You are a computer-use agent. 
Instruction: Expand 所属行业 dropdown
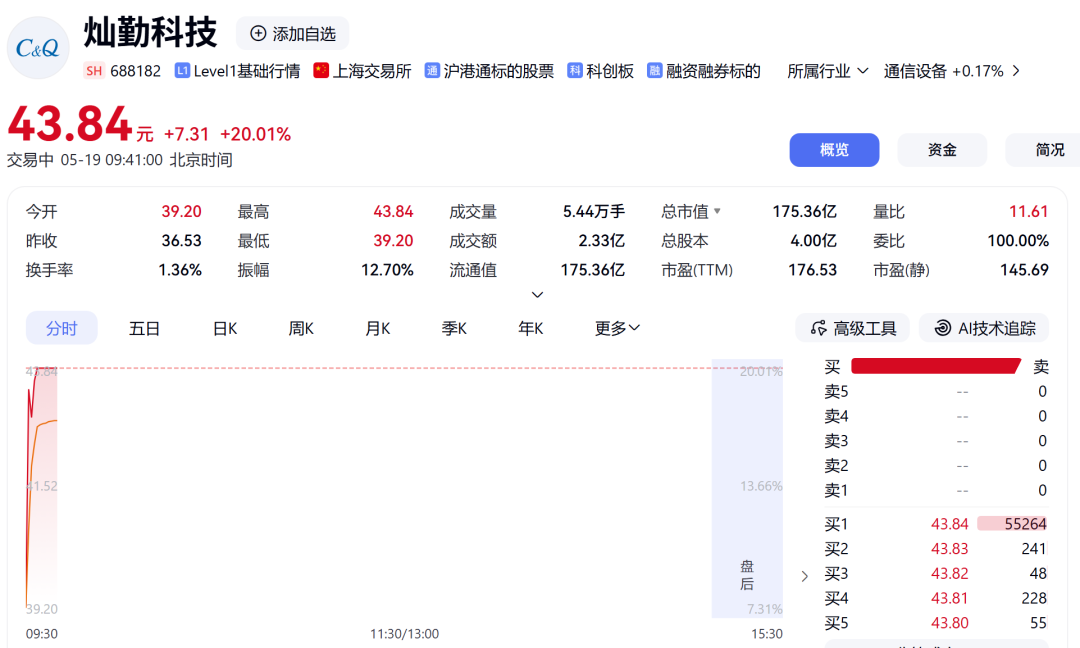(827, 71)
